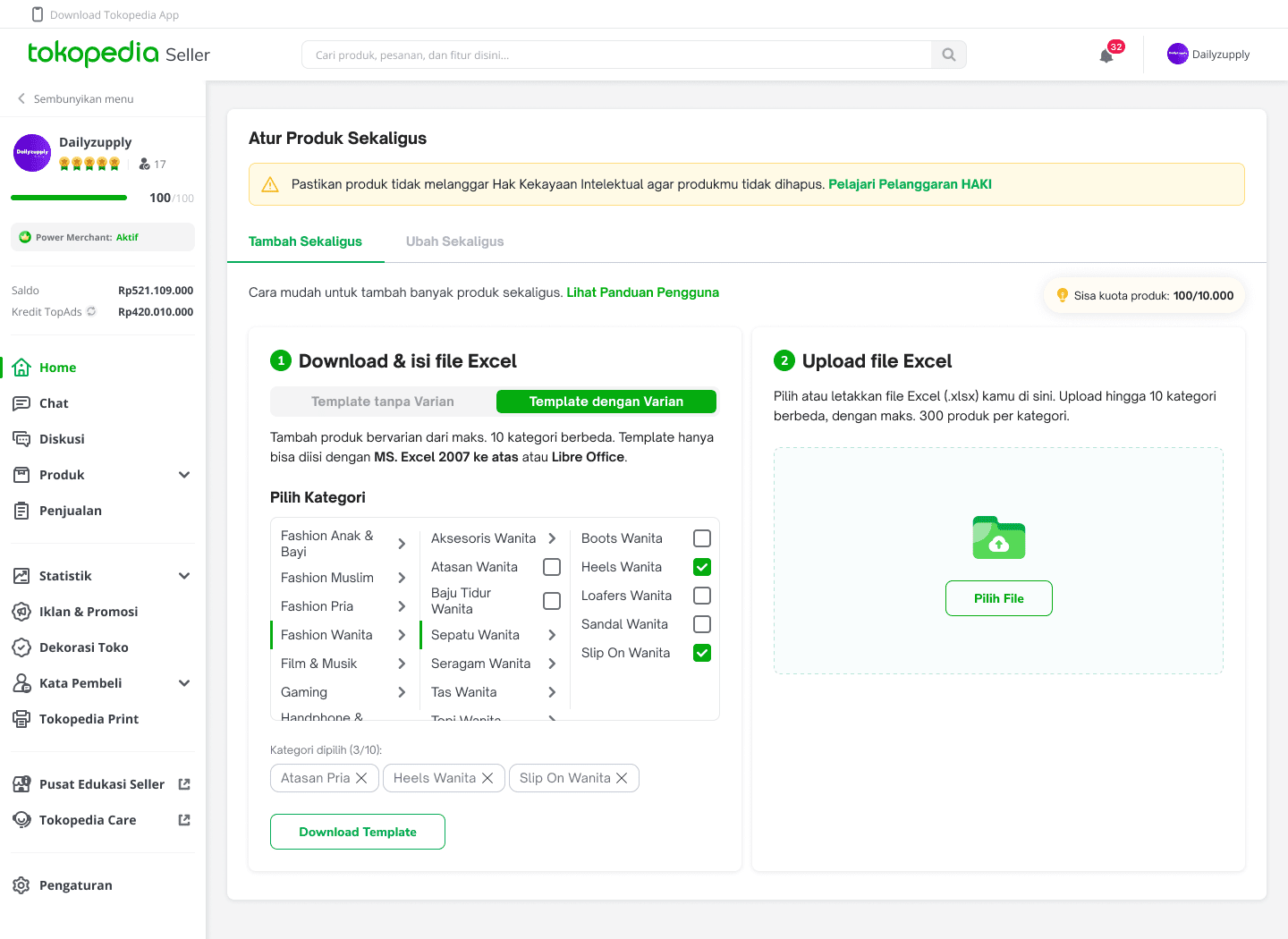
Task: Expand the Produk sidebar menu
Action: [184, 475]
